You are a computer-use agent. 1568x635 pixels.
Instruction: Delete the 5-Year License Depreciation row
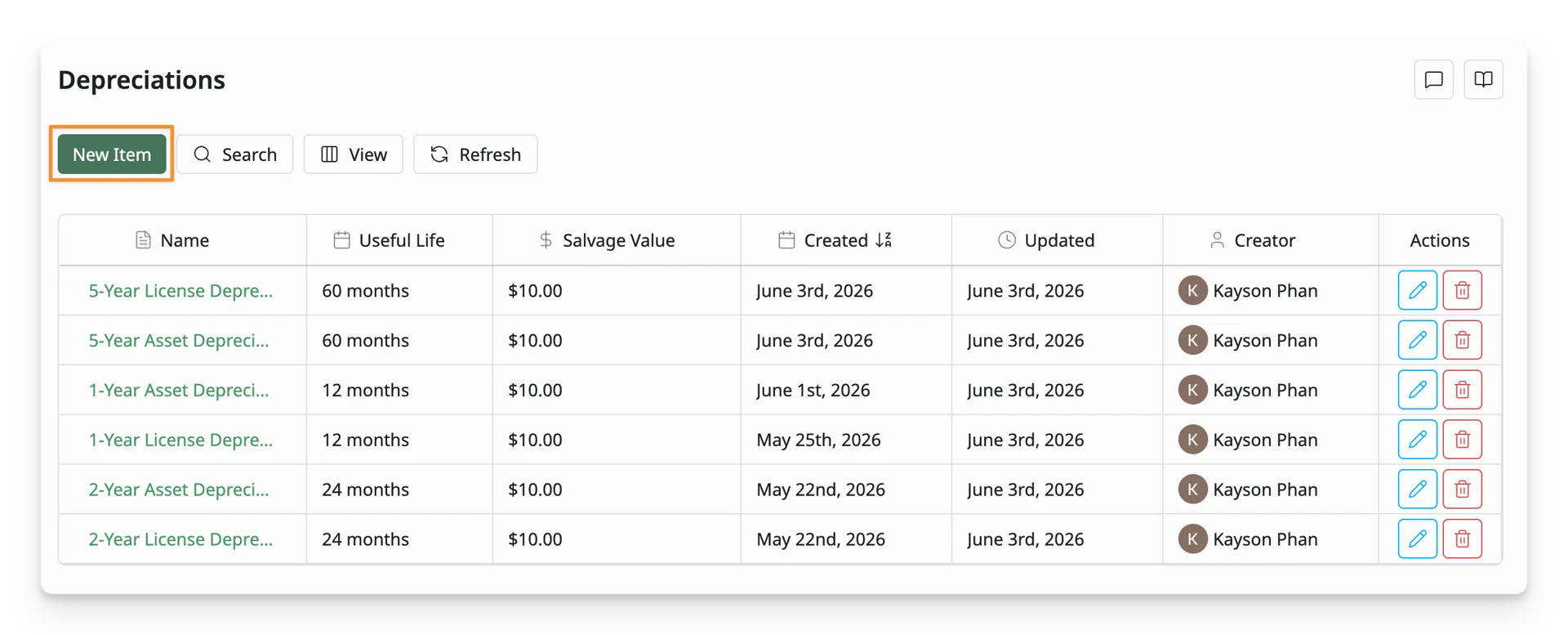coord(1463,290)
